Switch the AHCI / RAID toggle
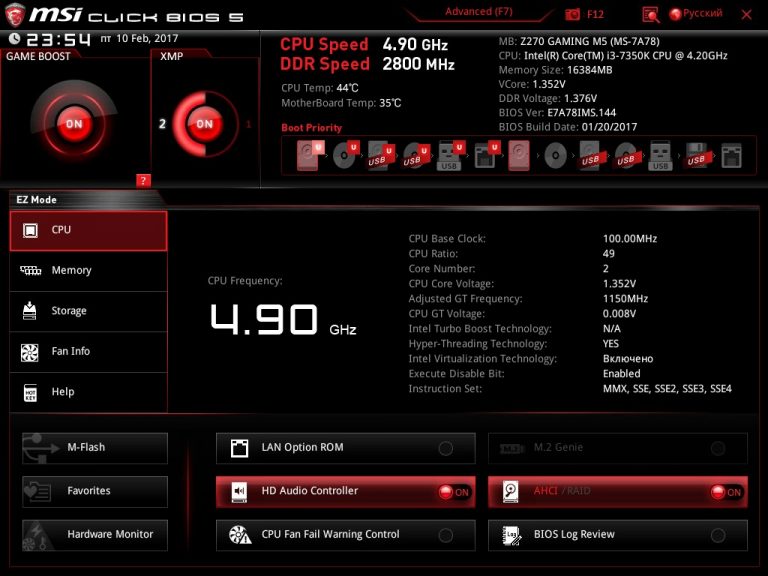The height and width of the screenshot is (576, 768). pyautogui.click(x=618, y=491)
